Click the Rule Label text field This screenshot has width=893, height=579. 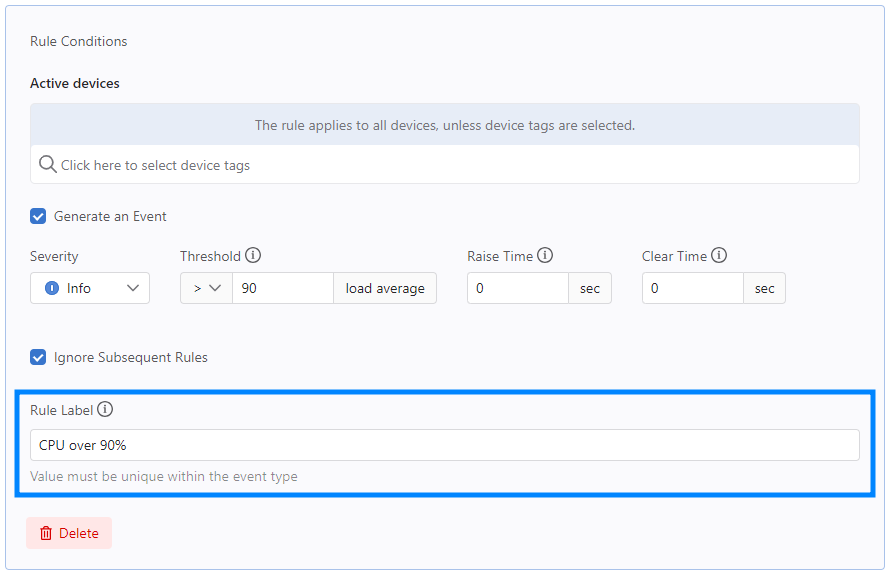coord(445,445)
